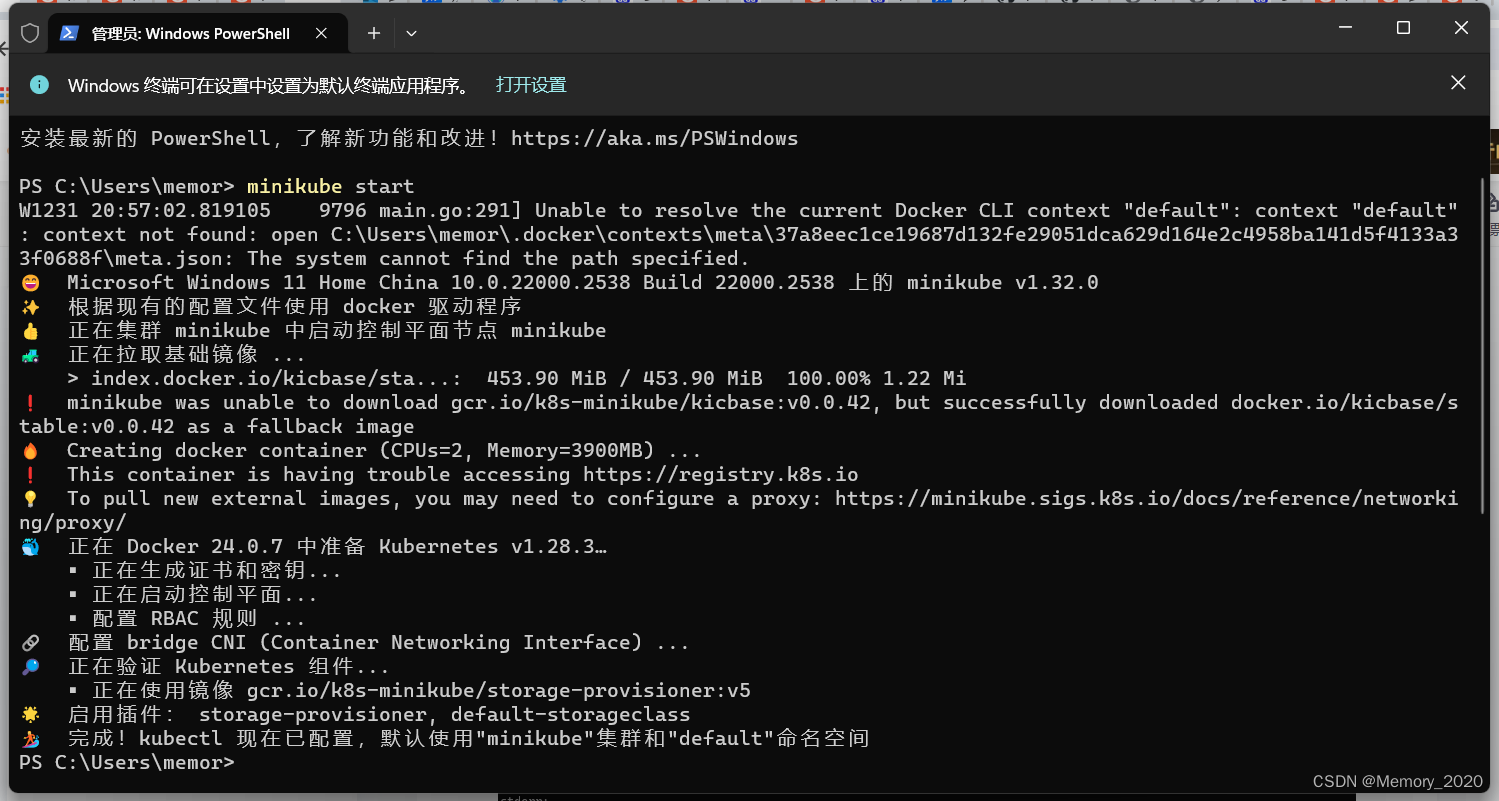Click the text '配置 RBAC 规则 ...'
Viewport: 1499px width, 801px height.
(199, 618)
